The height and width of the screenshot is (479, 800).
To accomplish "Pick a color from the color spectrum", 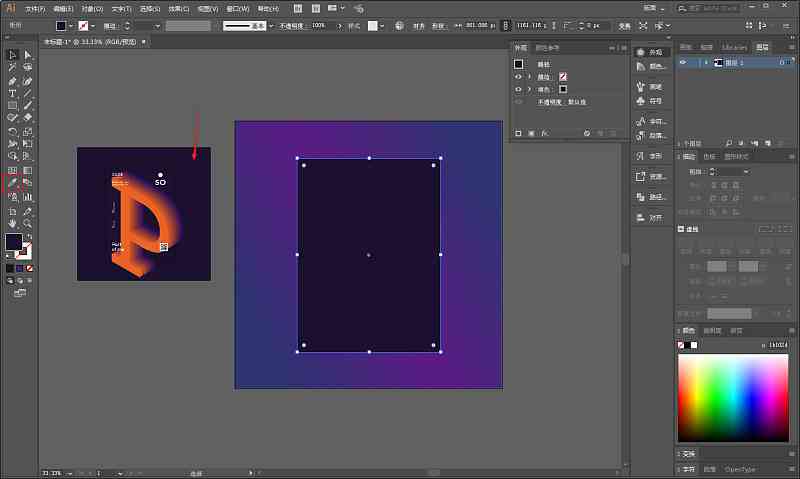I will (733, 398).
